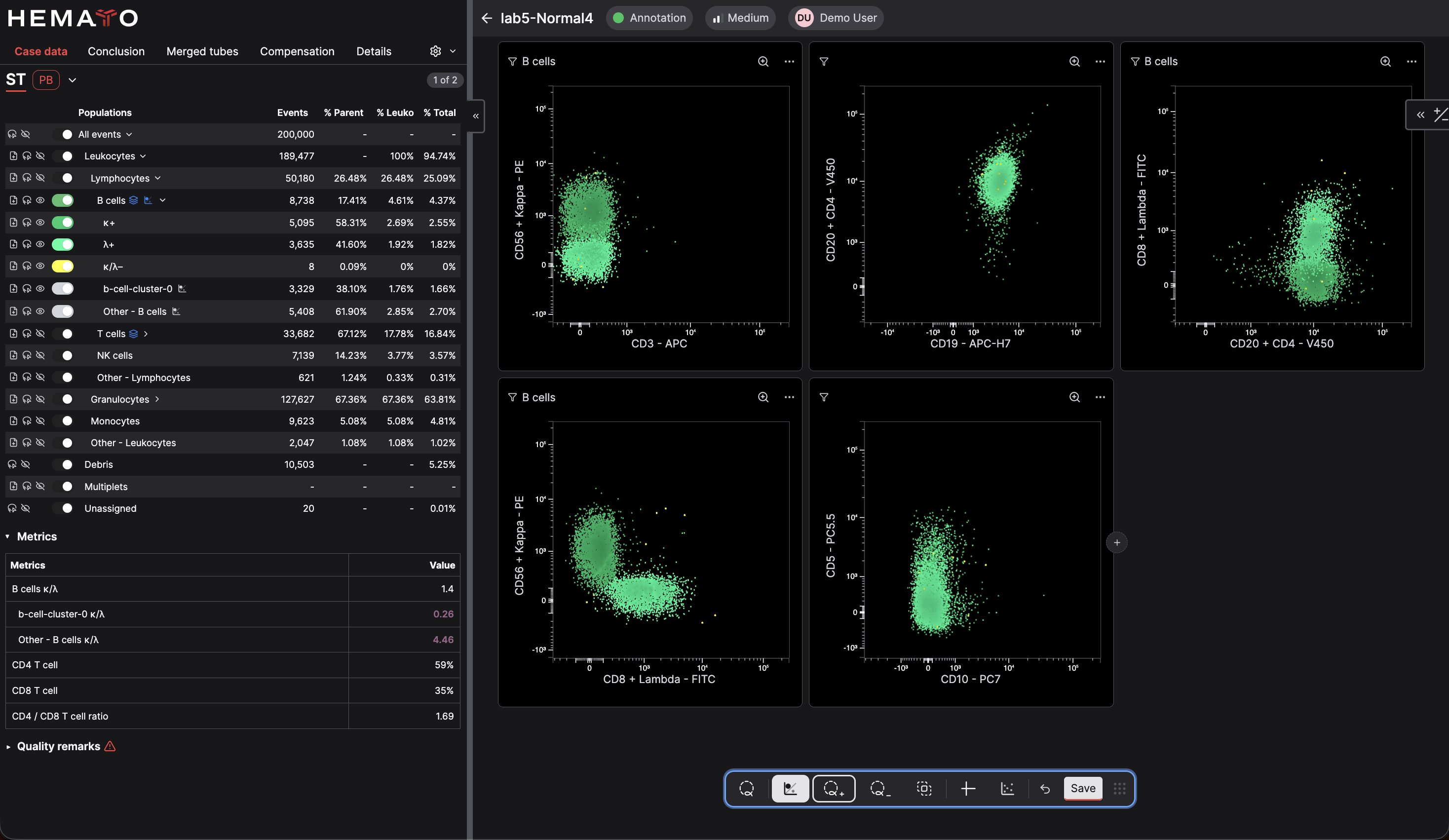Click plot icon beside Other - B cells
This screenshot has width=1449, height=840.
[176, 311]
